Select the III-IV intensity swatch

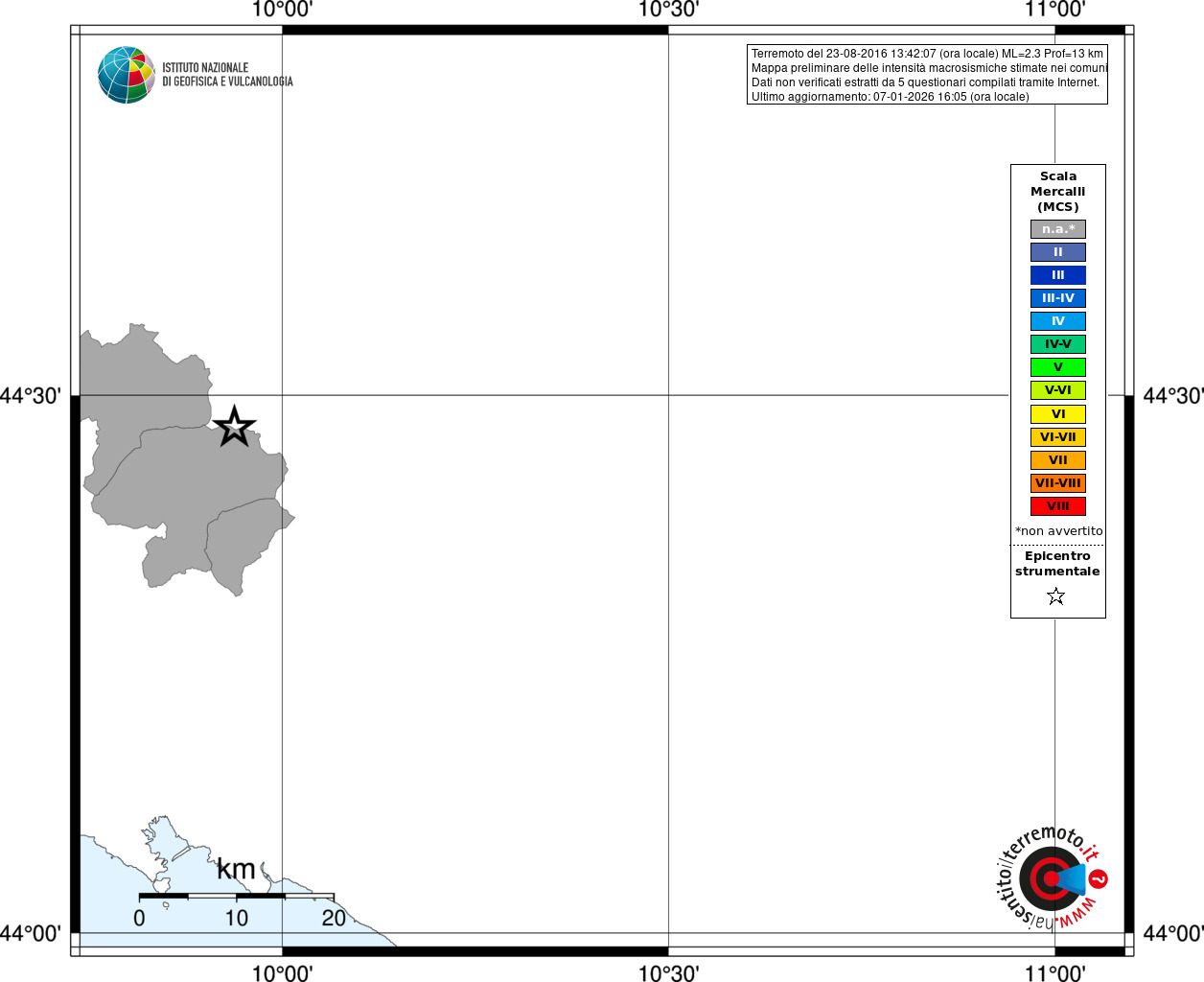pos(1058,298)
